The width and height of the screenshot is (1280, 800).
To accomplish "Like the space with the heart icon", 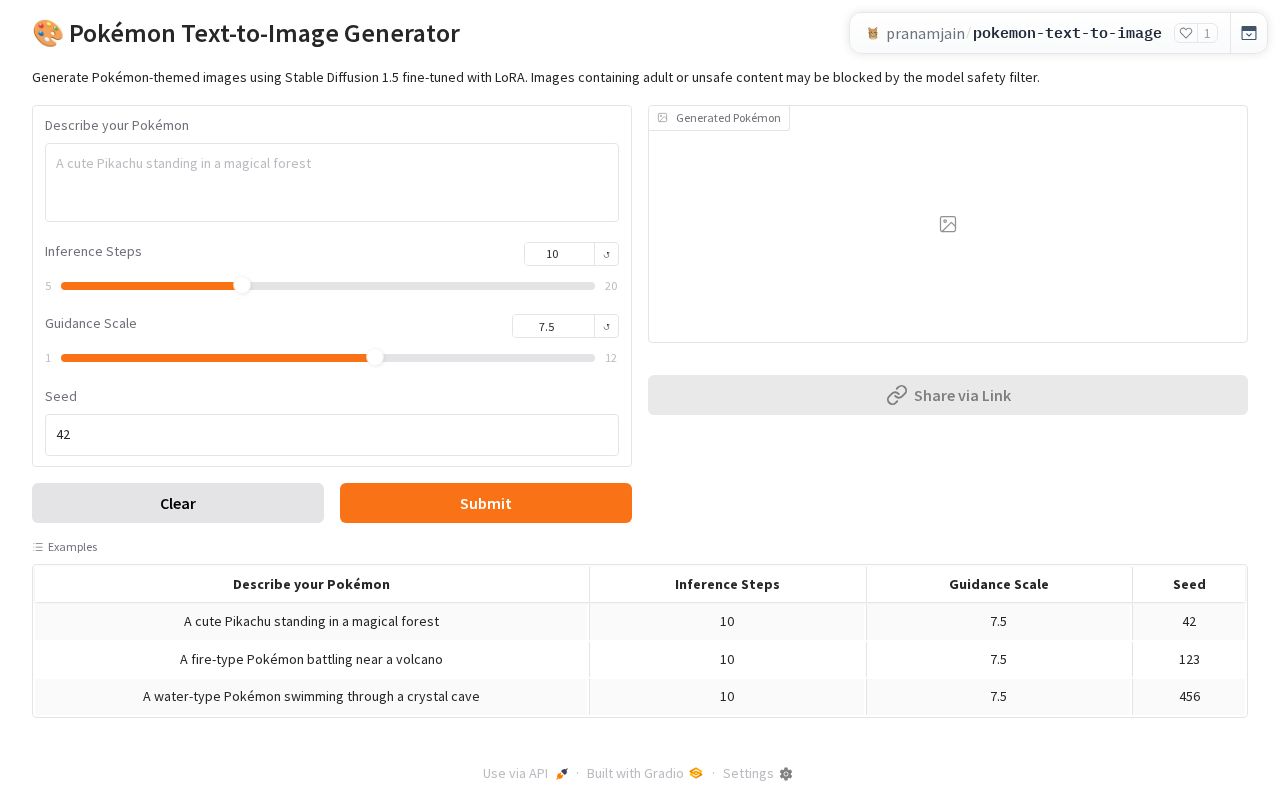I will coord(1186,33).
